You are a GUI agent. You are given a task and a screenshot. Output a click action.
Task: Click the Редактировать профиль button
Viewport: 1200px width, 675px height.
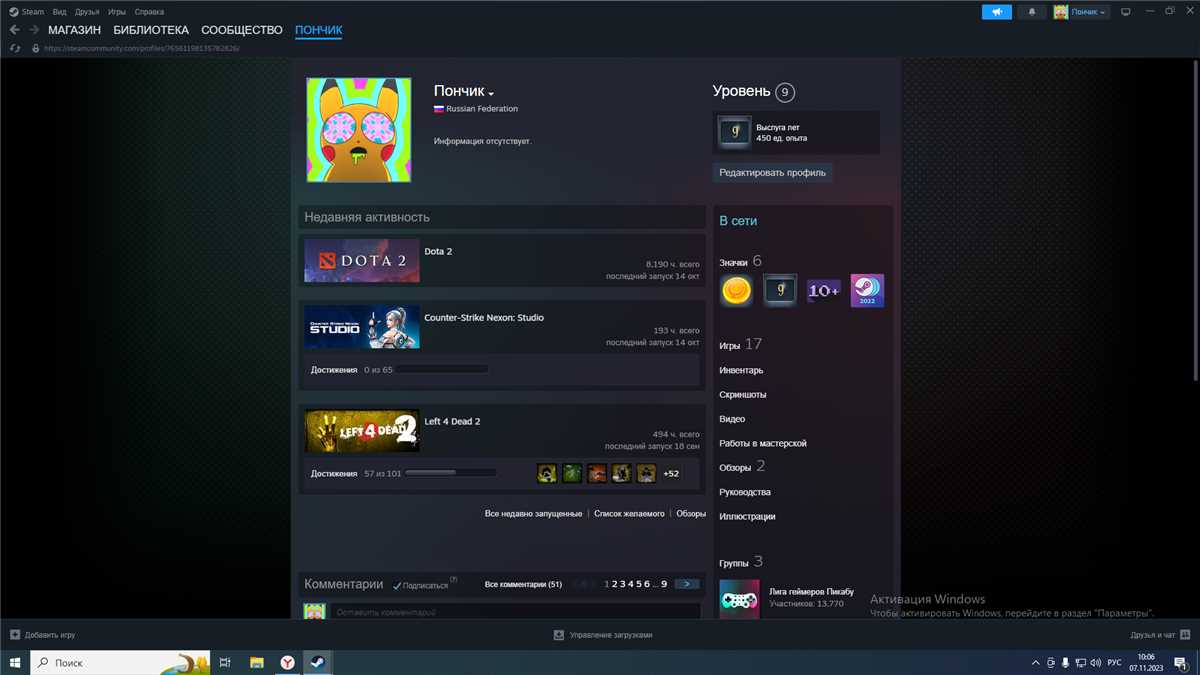[772, 172]
